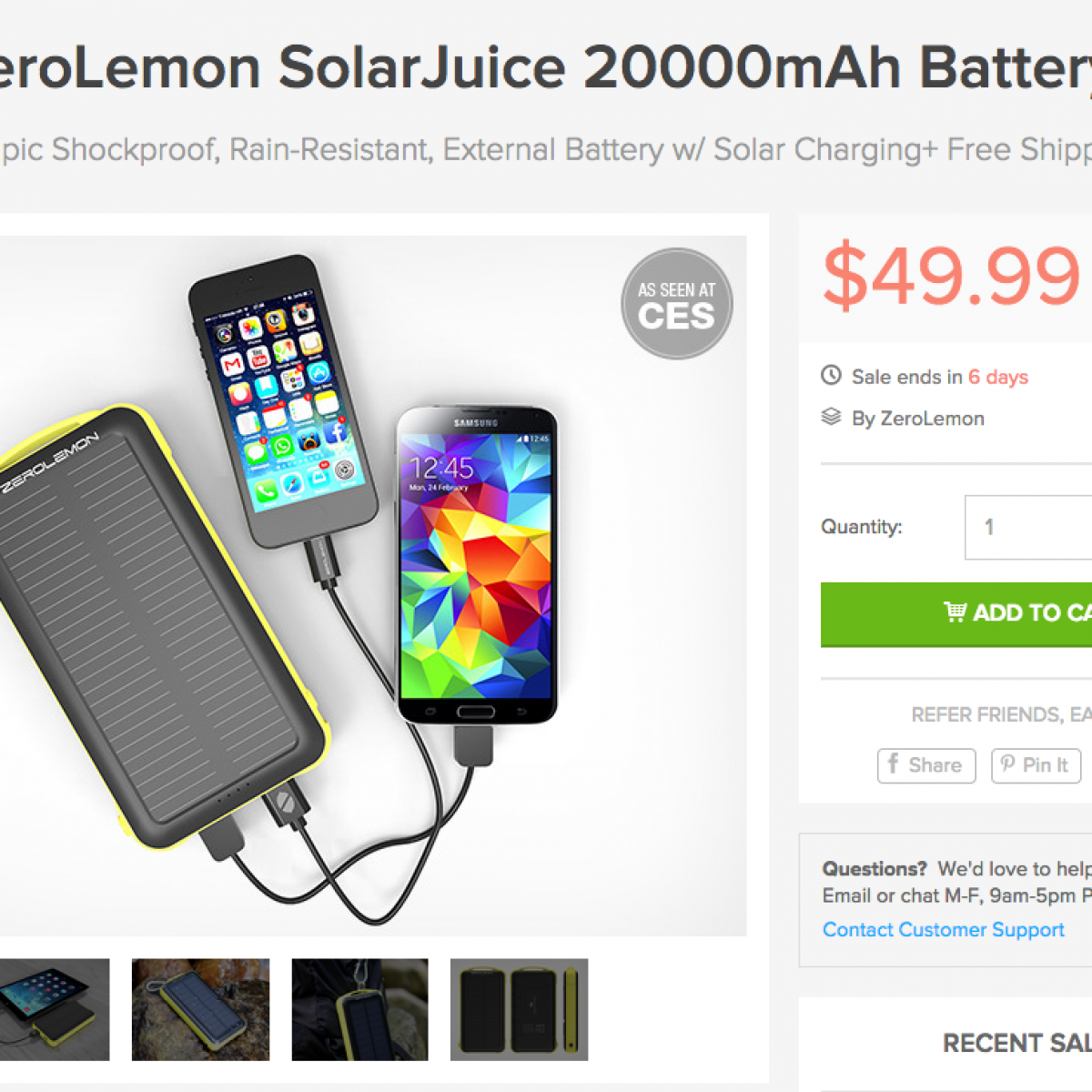Image resolution: width=1092 pixels, height=1092 pixels.
Task: Click the $49.99 price
Action: pos(951,275)
